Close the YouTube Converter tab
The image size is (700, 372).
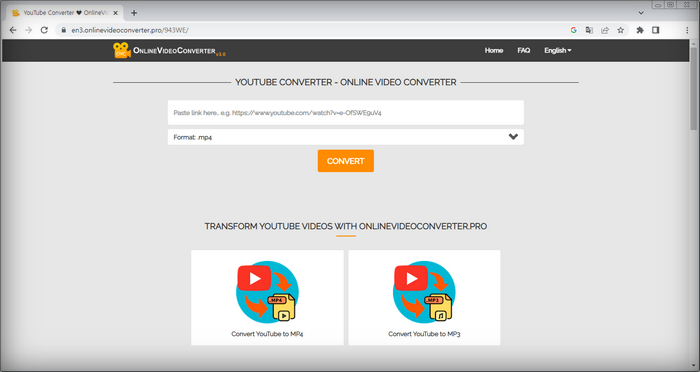[x=116, y=13]
